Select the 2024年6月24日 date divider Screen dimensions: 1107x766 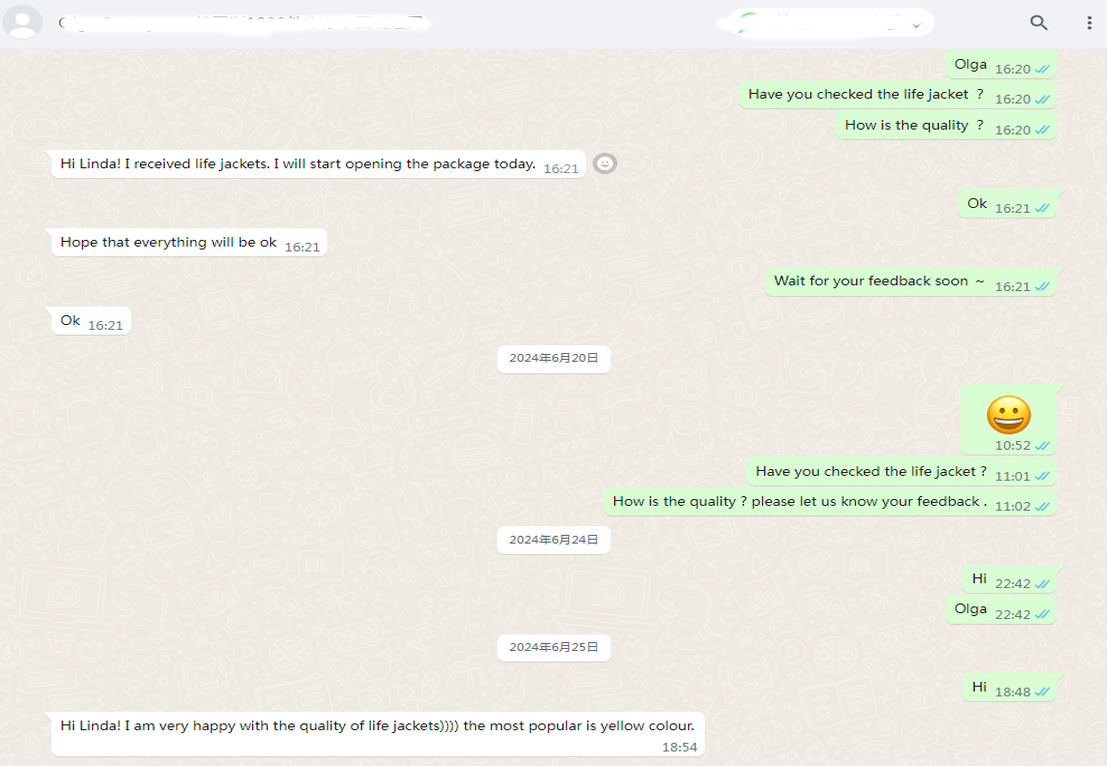(x=553, y=540)
